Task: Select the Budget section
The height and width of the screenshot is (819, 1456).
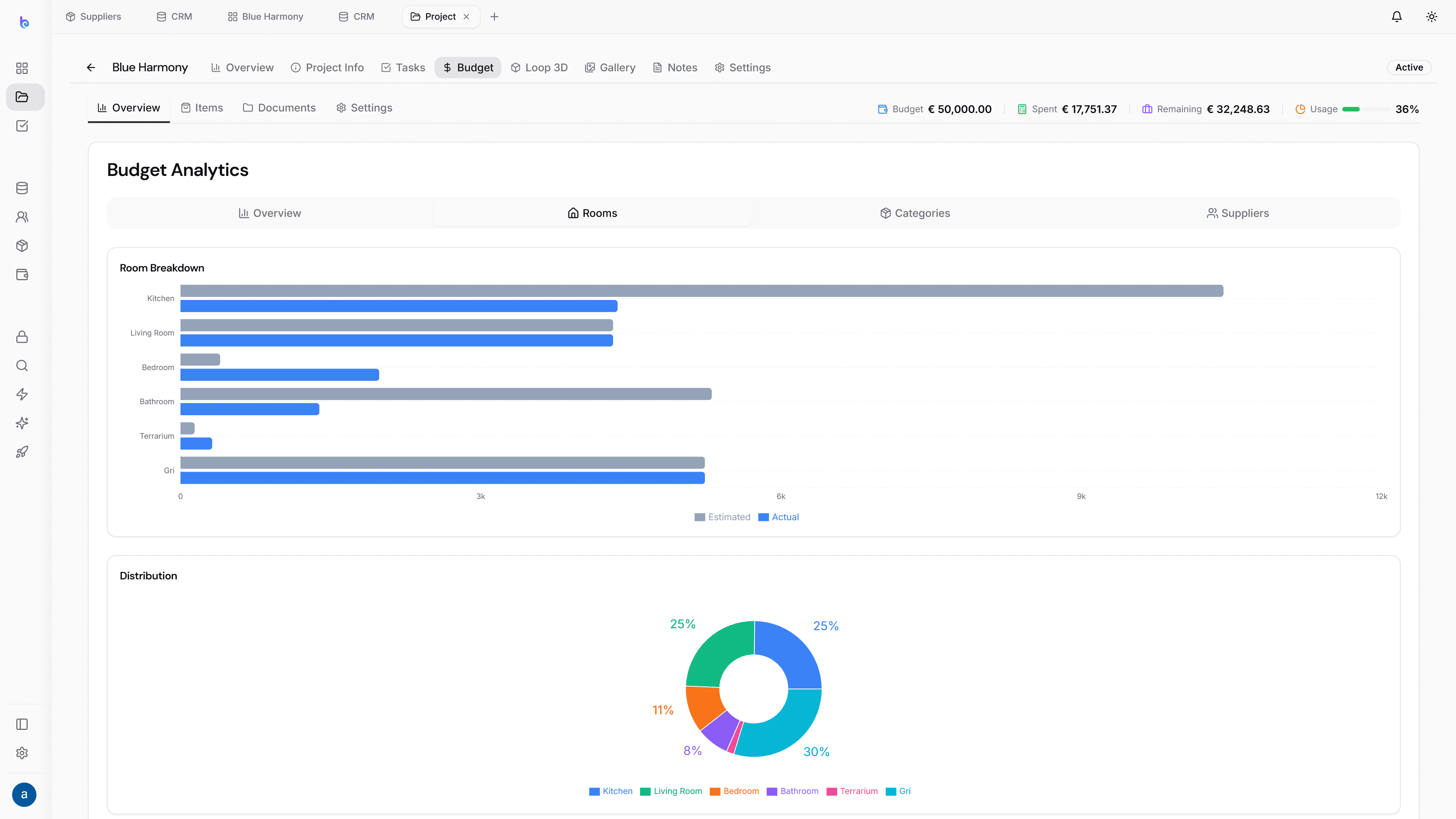Action: 468,67
